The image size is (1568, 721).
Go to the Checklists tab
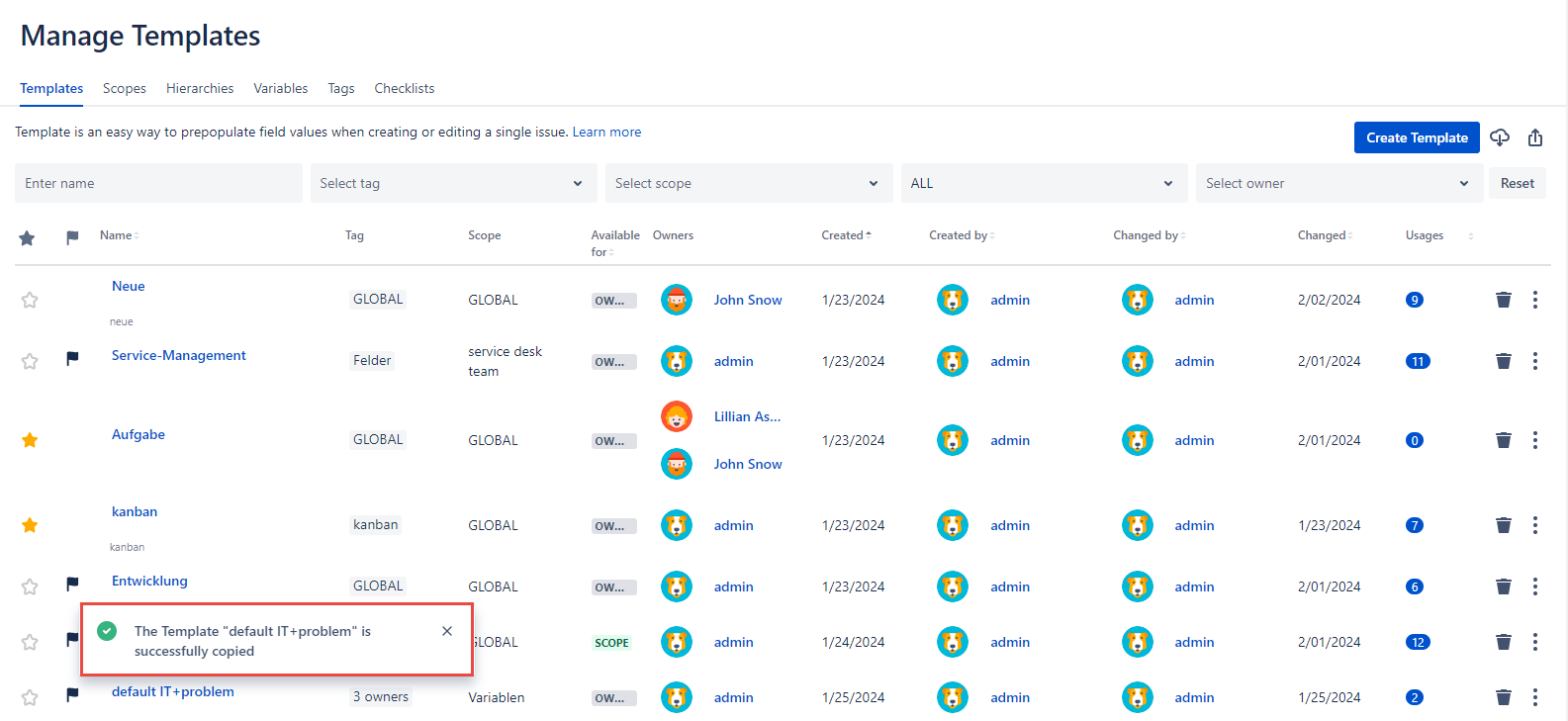[404, 88]
